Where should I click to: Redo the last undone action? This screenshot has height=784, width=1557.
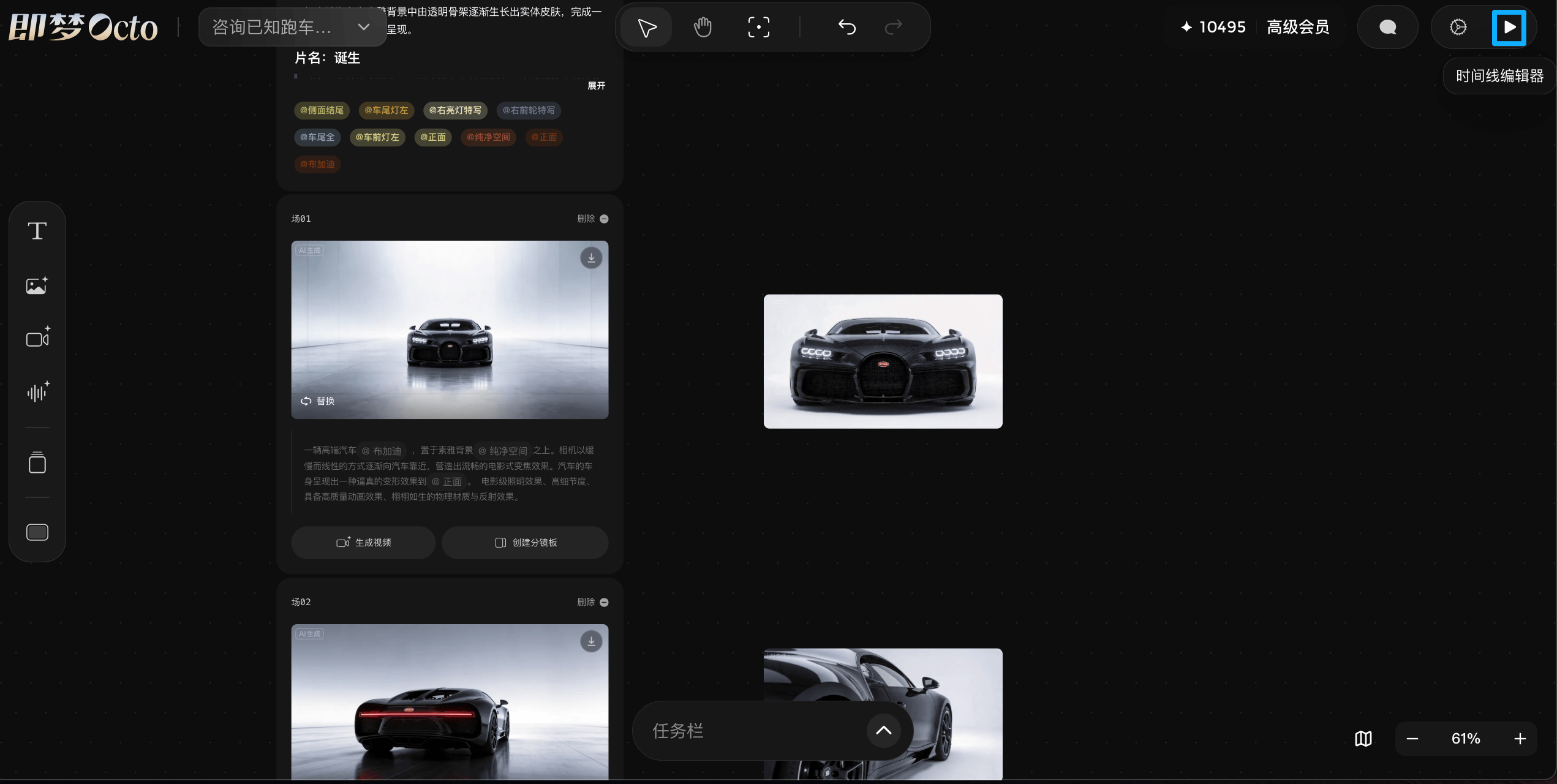point(894,27)
